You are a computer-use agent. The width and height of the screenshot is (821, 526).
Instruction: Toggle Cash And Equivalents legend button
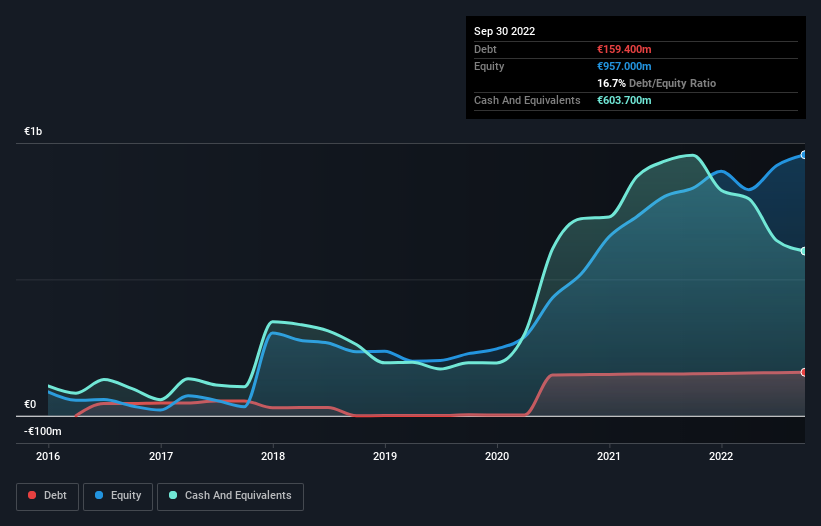(x=230, y=496)
